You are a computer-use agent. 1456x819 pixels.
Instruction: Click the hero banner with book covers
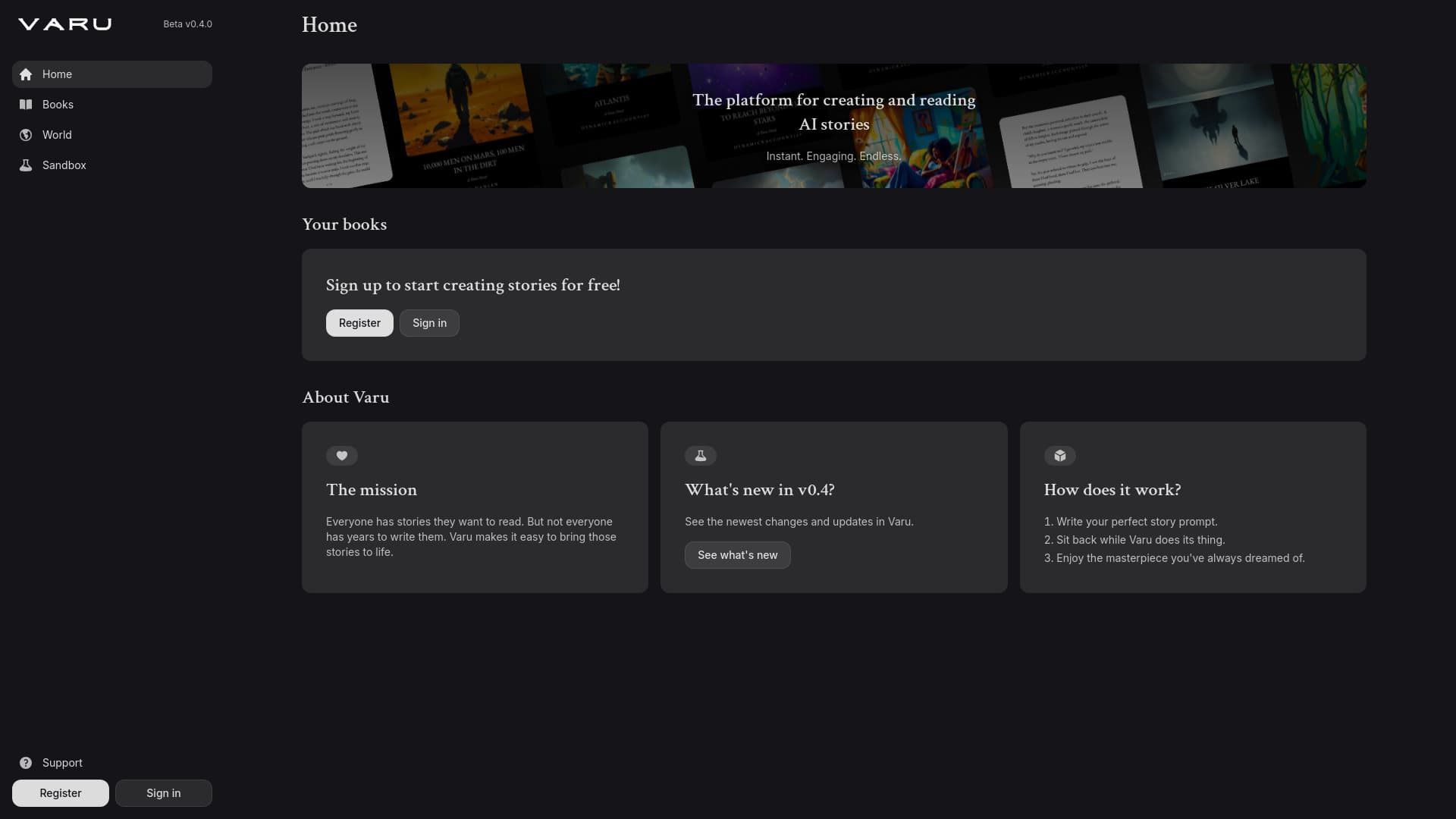(834, 126)
